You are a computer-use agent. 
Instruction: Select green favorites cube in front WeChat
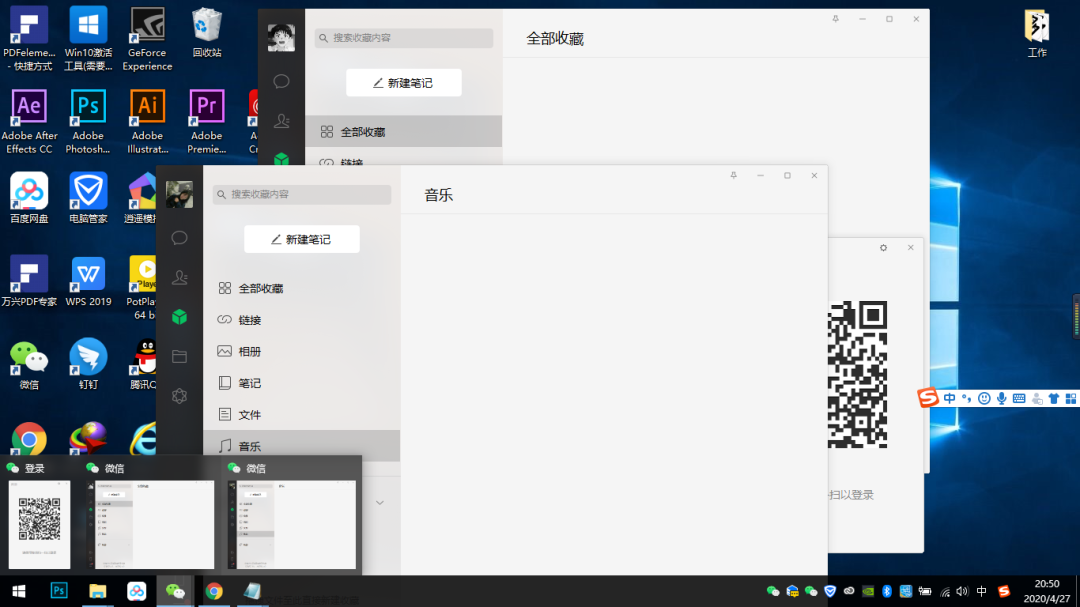[x=179, y=317]
